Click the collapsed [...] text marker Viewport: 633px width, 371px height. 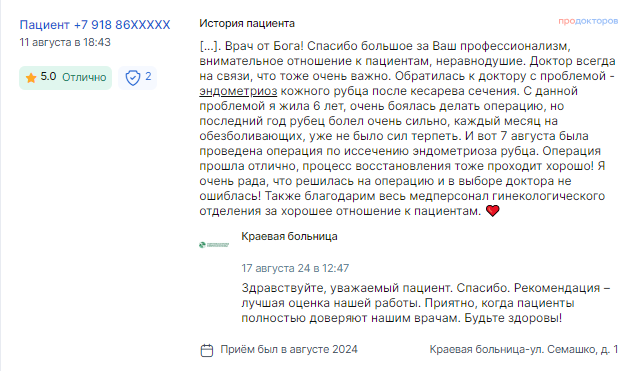pos(210,46)
